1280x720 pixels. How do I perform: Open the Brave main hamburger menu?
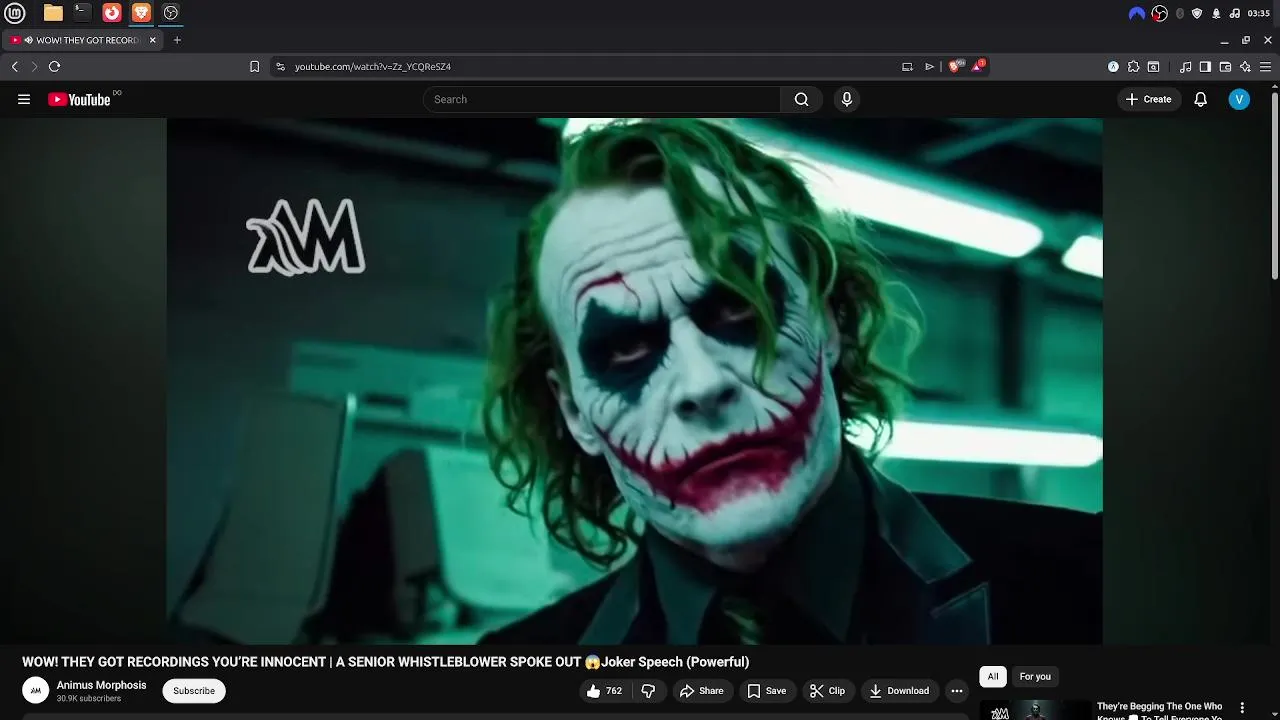tap(1265, 66)
